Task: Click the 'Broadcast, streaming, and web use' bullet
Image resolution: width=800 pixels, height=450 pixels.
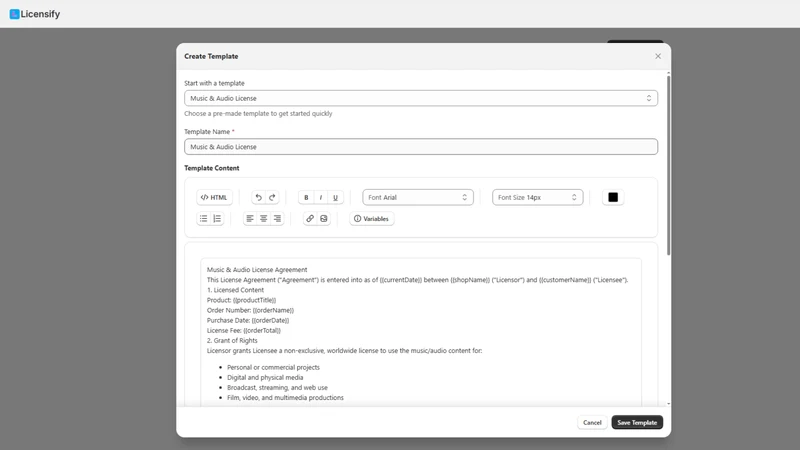Action: pos(278,388)
